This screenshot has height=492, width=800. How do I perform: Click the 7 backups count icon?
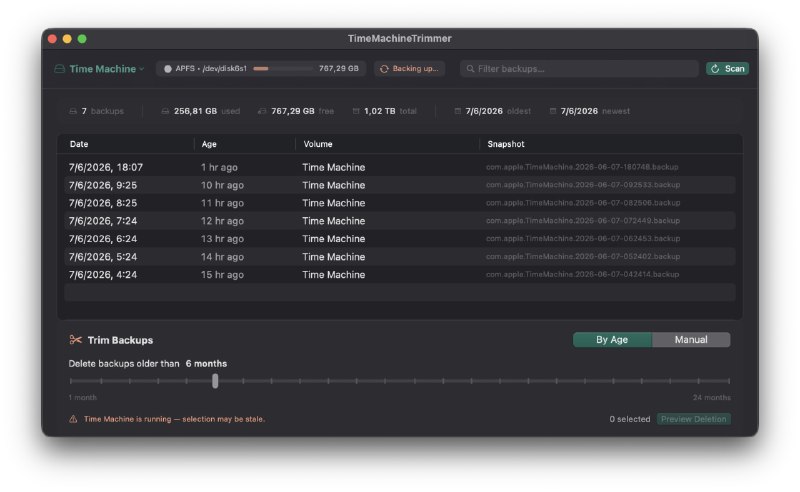73,111
